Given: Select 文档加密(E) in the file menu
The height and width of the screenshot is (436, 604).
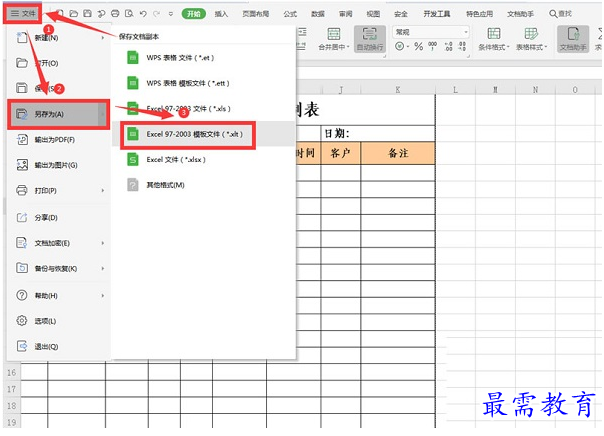Looking at the screenshot, I should 59,243.
